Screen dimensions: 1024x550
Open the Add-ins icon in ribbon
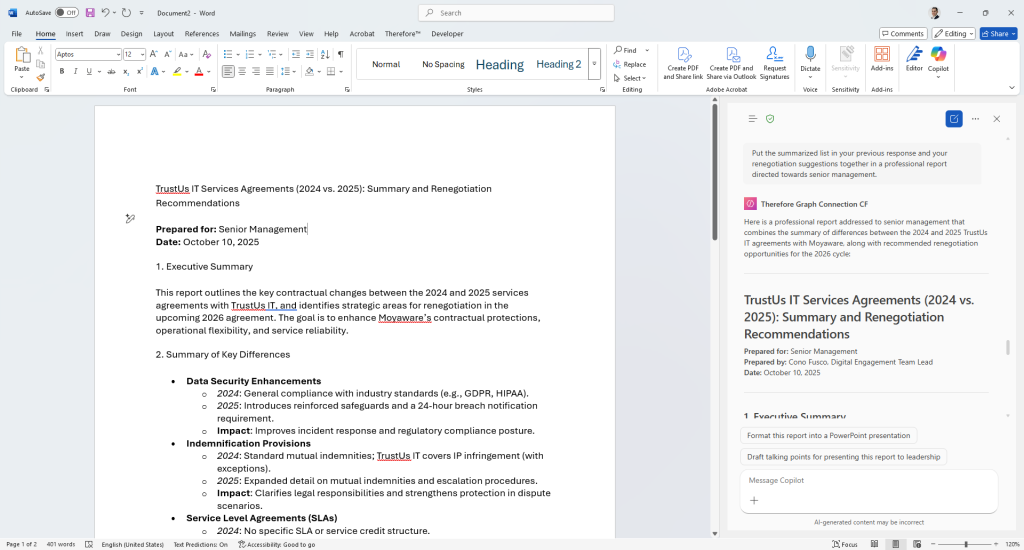[x=882, y=54]
